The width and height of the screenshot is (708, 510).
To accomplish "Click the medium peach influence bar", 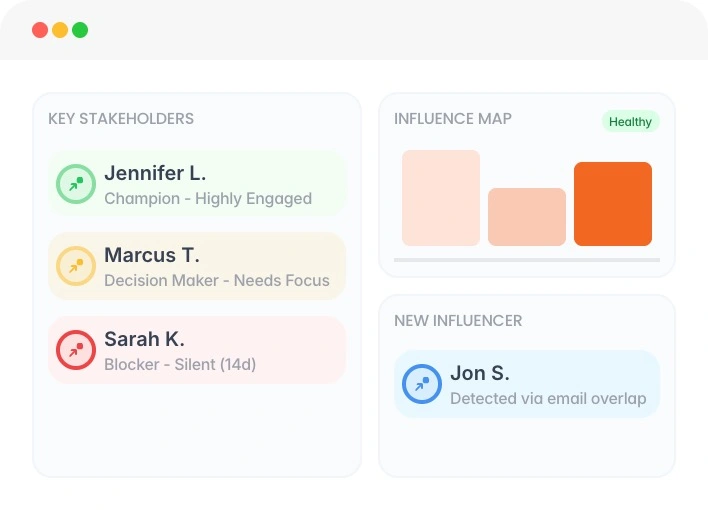I will tap(527, 217).
